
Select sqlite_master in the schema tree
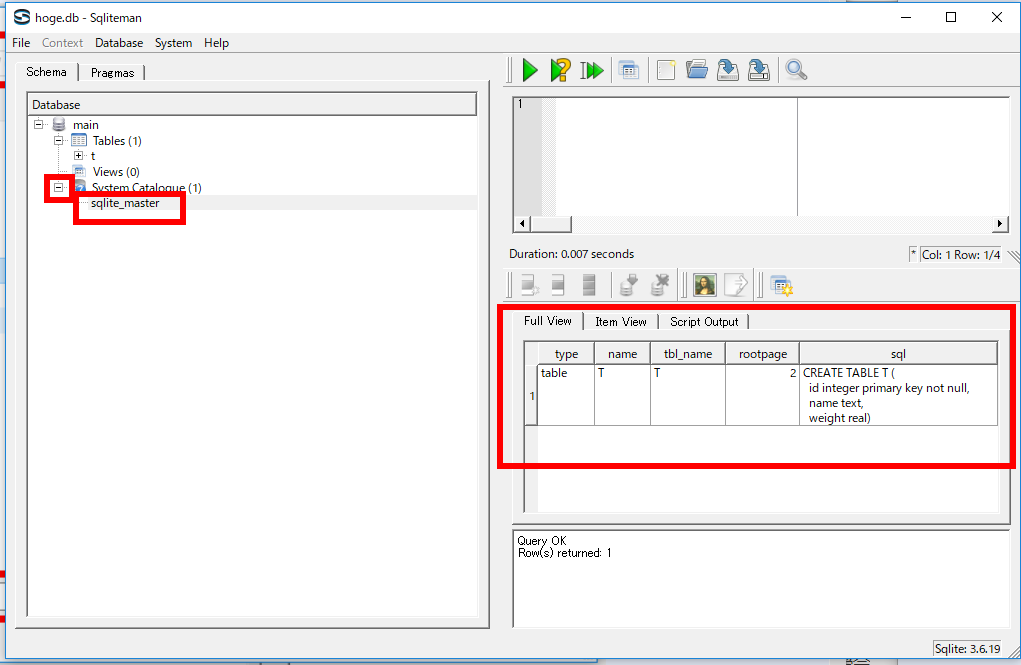point(125,203)
